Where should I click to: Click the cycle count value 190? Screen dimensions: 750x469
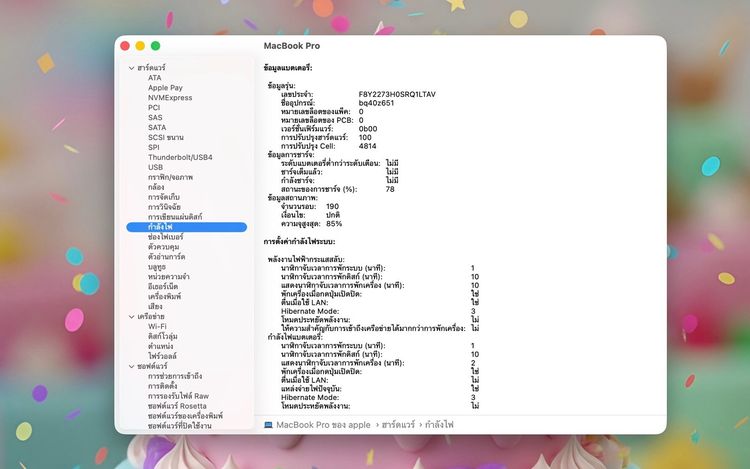tap(332, 207)
